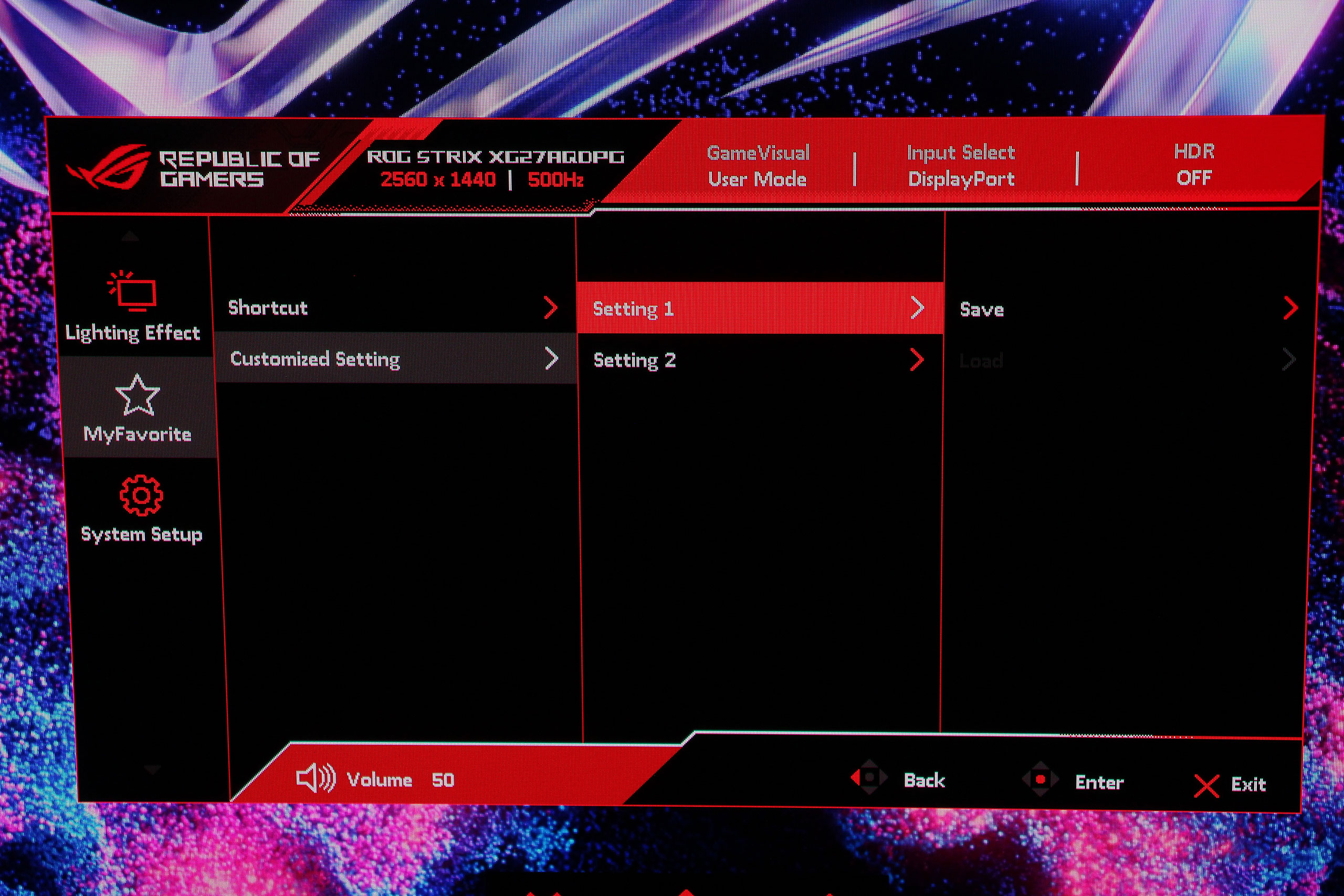Image resolution: width=1344 pixels, height=896 pixels.
Task: Click GameVisual User Mode header
Action: pyautogui.click(x=758, y=166)
